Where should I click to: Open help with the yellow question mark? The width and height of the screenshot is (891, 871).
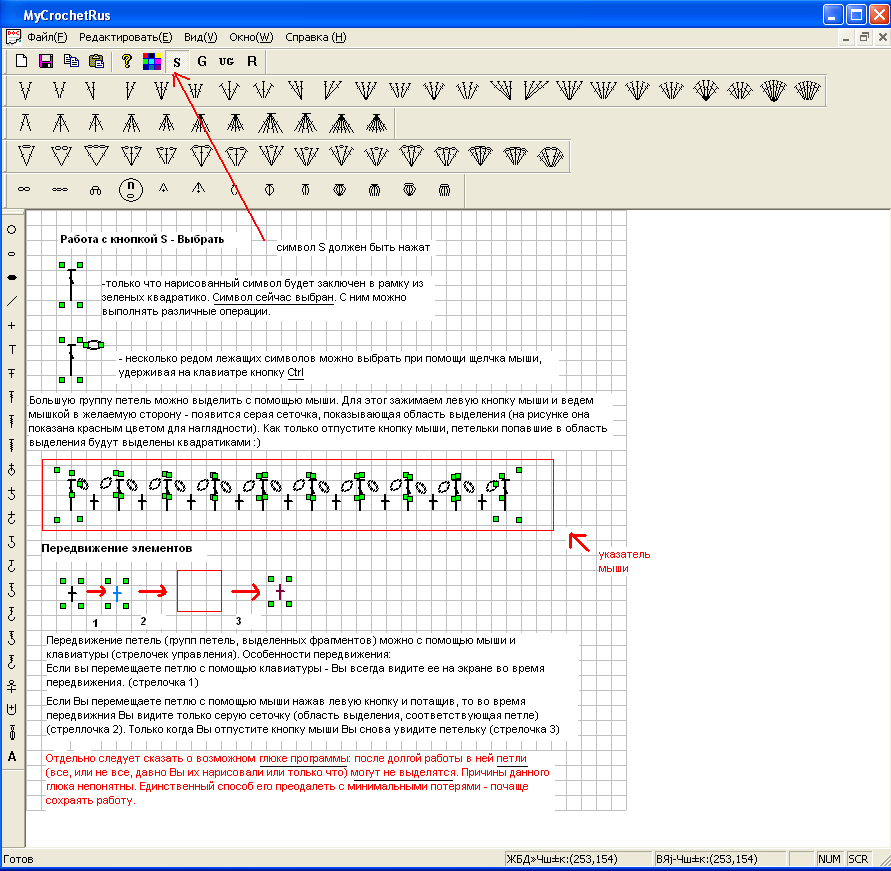pos(127,61)
